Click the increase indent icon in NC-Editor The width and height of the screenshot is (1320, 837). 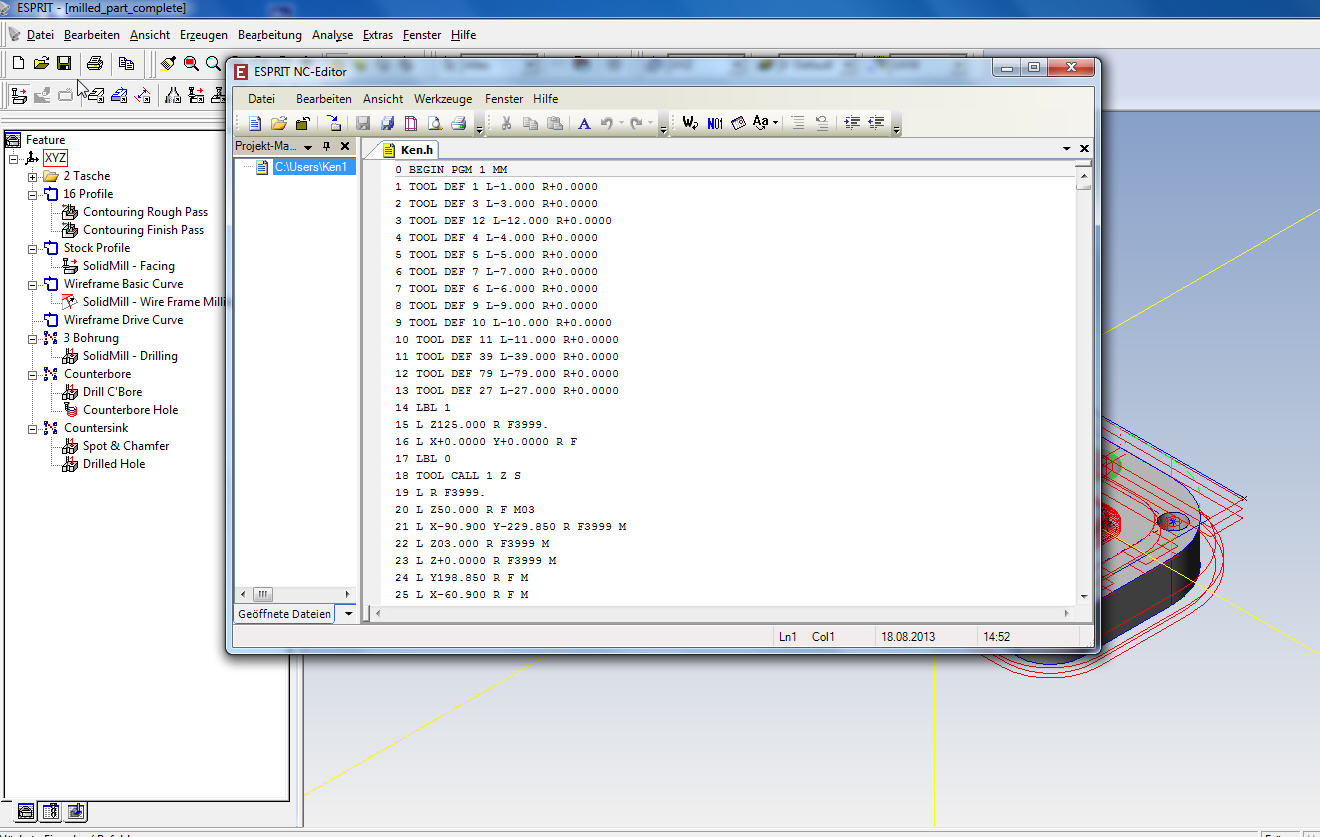(852, 124)
